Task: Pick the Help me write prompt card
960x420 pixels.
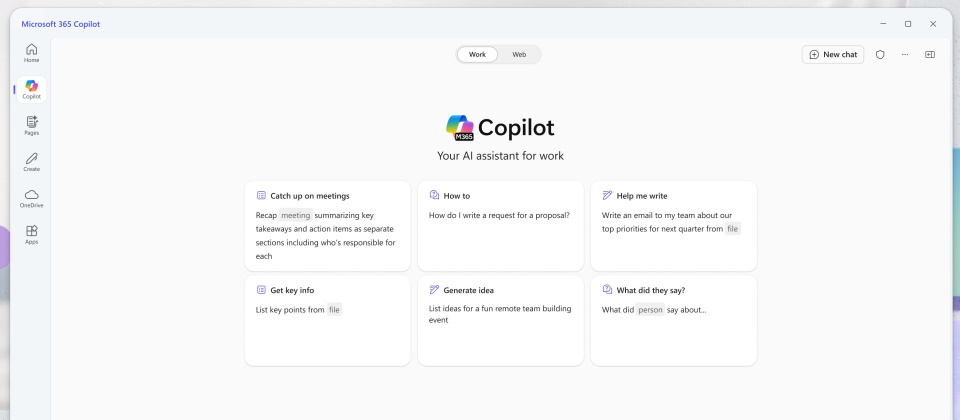Action: pyautogui.click(x=673, y=225)
